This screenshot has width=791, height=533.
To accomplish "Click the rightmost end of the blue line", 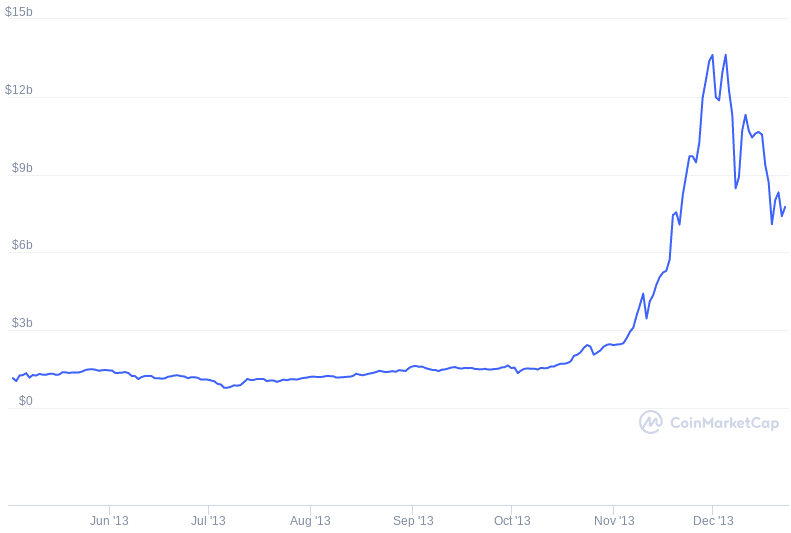I will coord(785,207).
